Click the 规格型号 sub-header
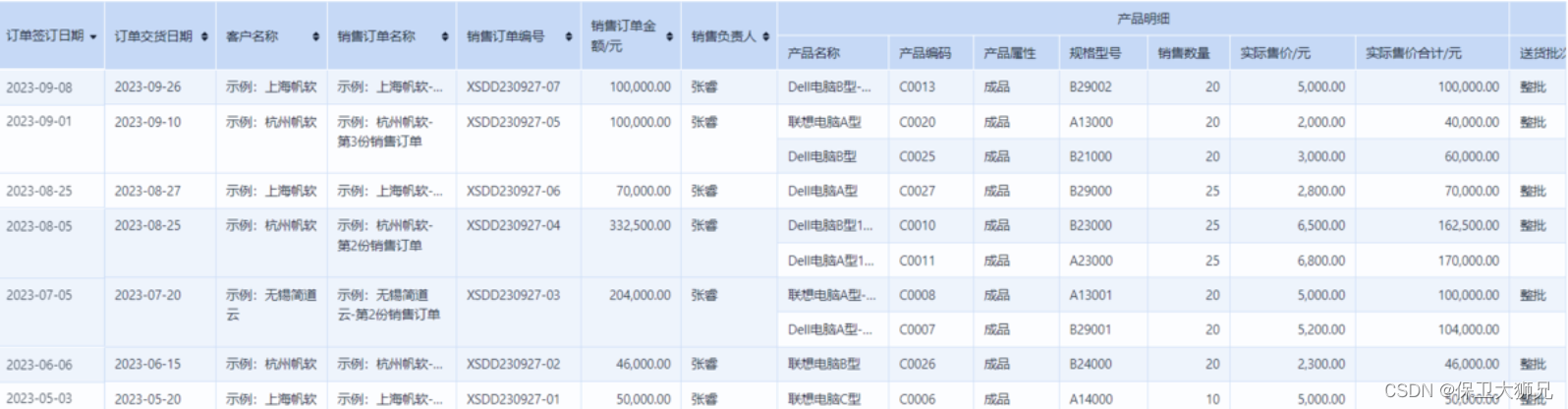The height and width of the screenshot is (409, 1568). [1095, 53]
